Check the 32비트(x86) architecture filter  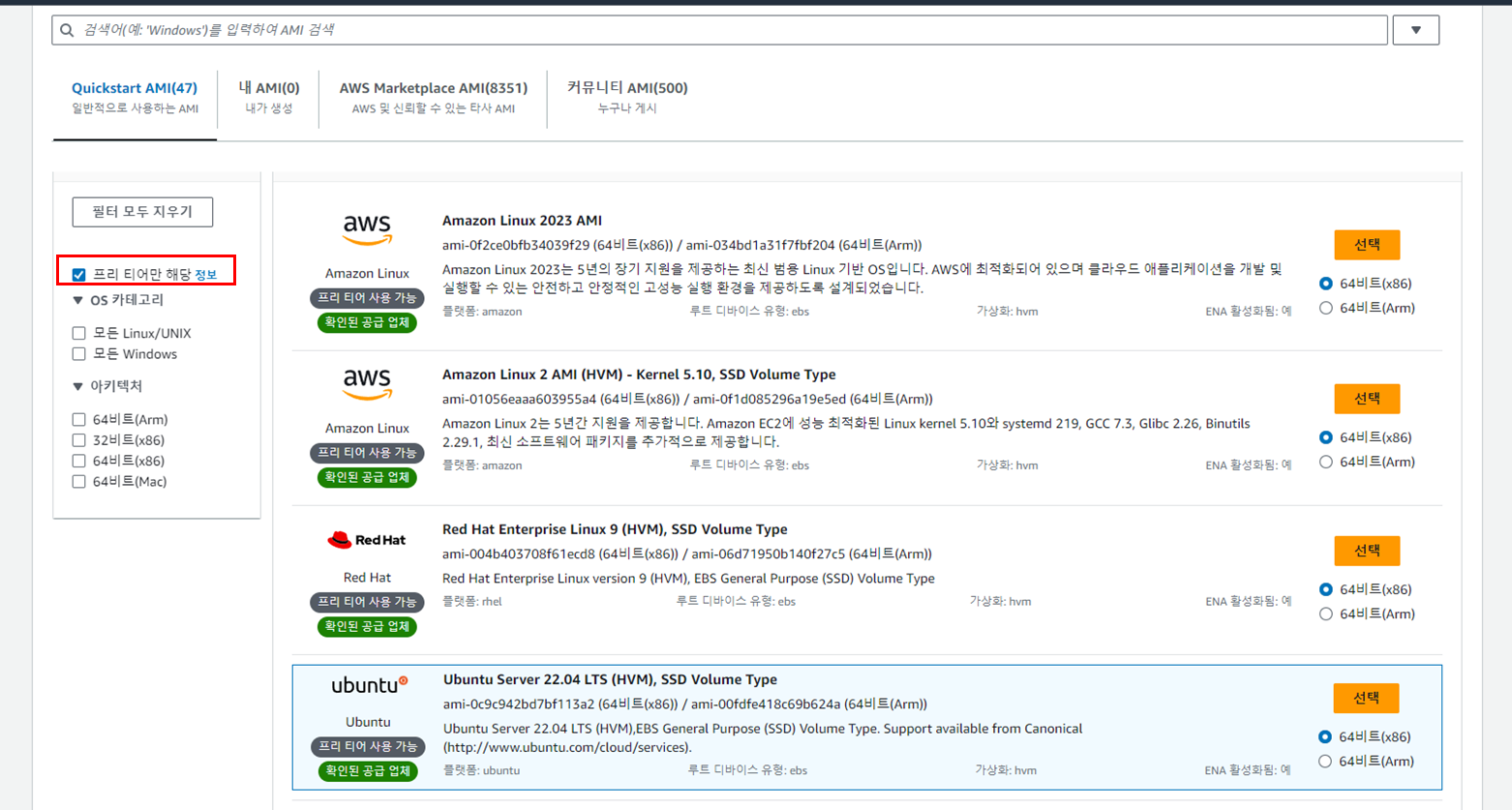(x=79, y=440)
